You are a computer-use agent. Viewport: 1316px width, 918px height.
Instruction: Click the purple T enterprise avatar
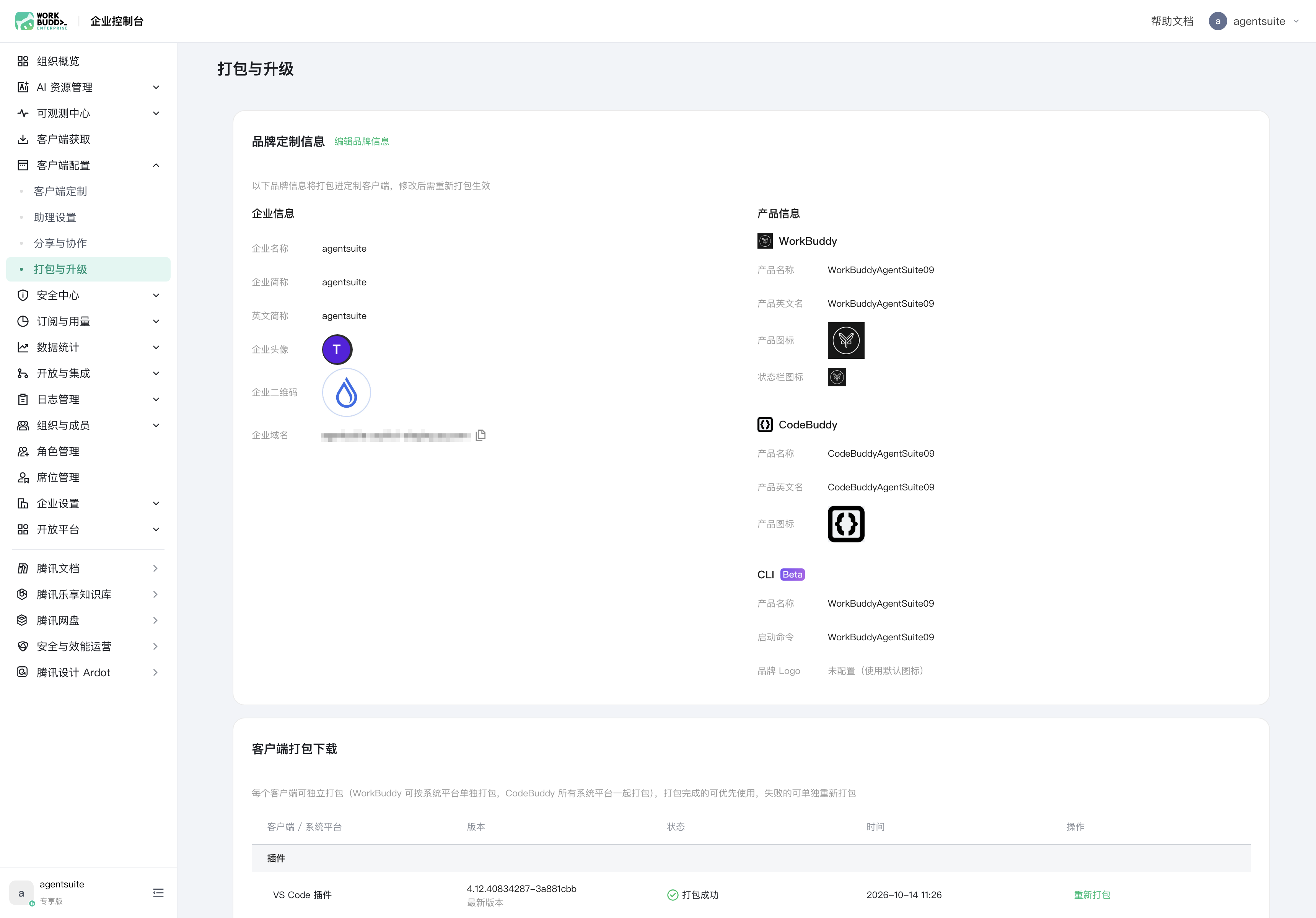pos(337,350)
